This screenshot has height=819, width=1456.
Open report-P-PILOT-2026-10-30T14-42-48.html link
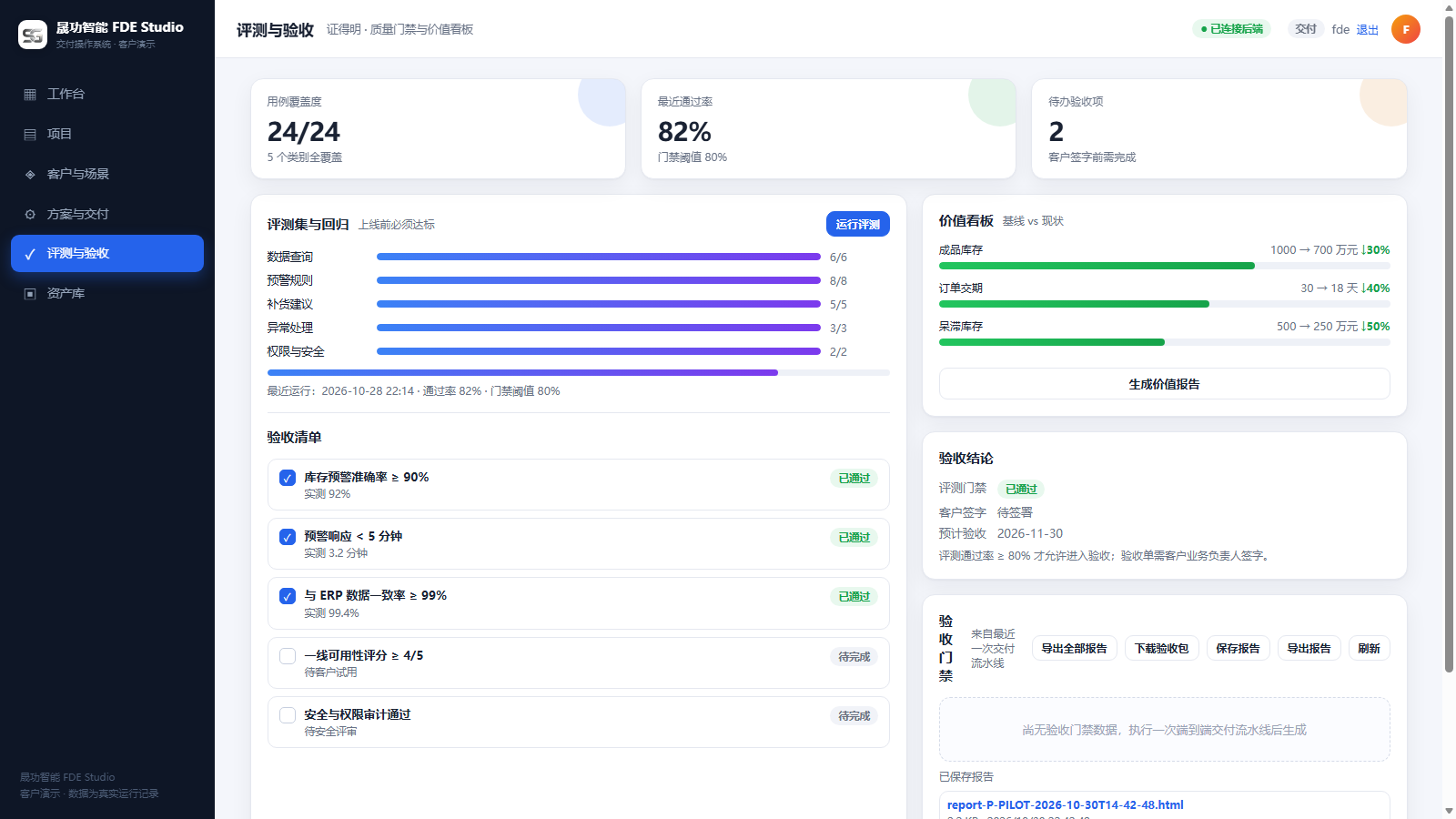coord(1066,804)
